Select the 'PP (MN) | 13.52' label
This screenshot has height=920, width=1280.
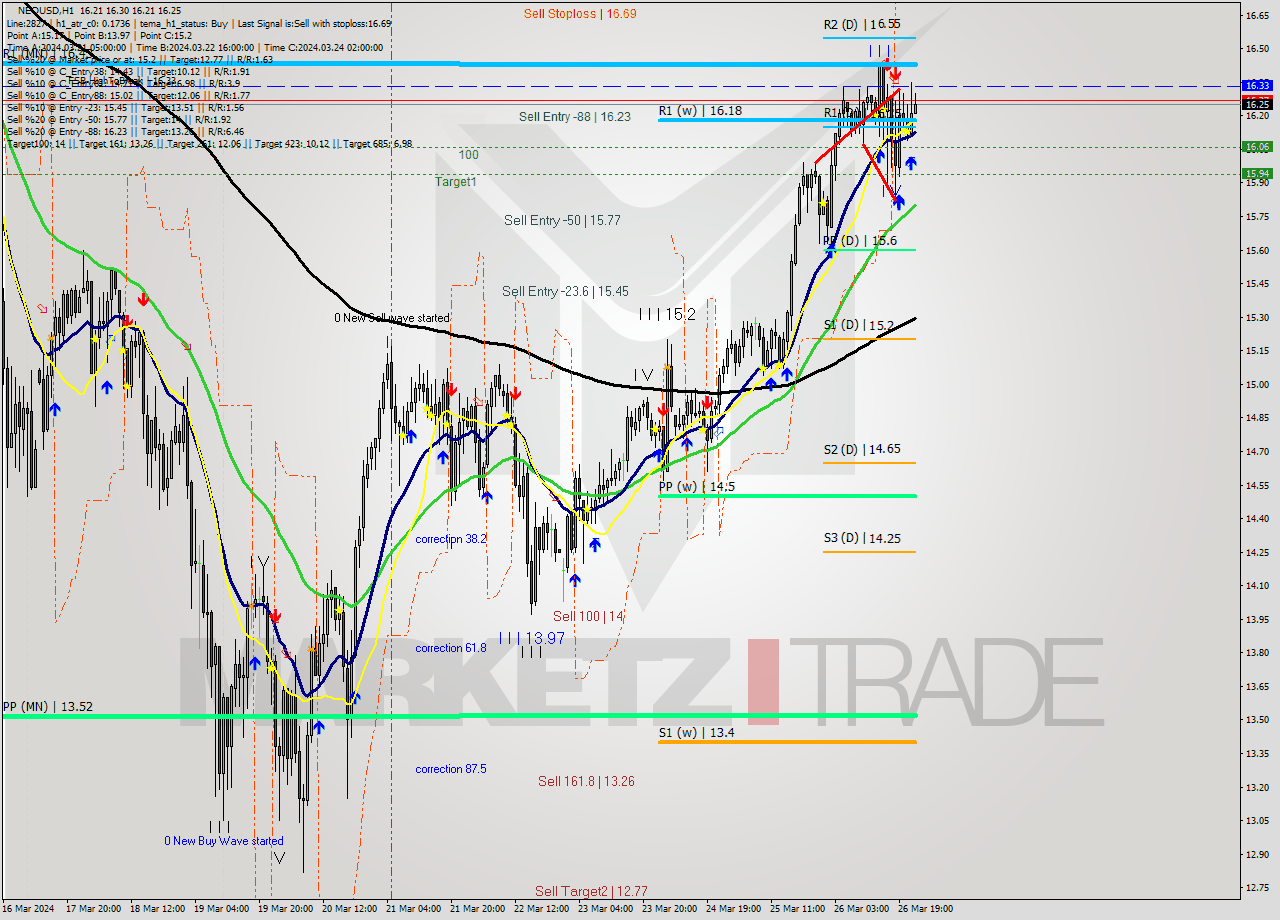click(48, 706)
